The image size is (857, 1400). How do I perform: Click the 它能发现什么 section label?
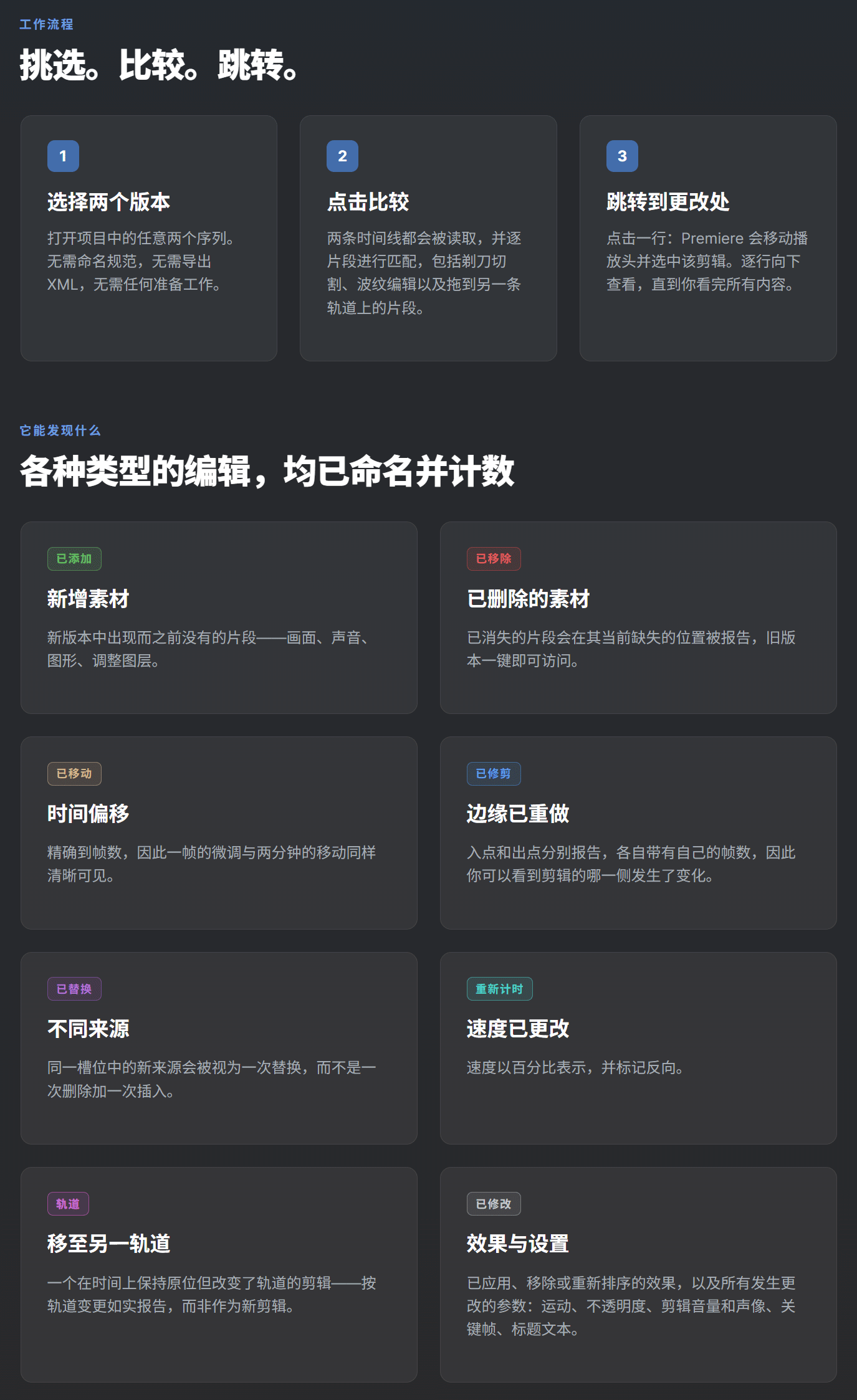60,431
